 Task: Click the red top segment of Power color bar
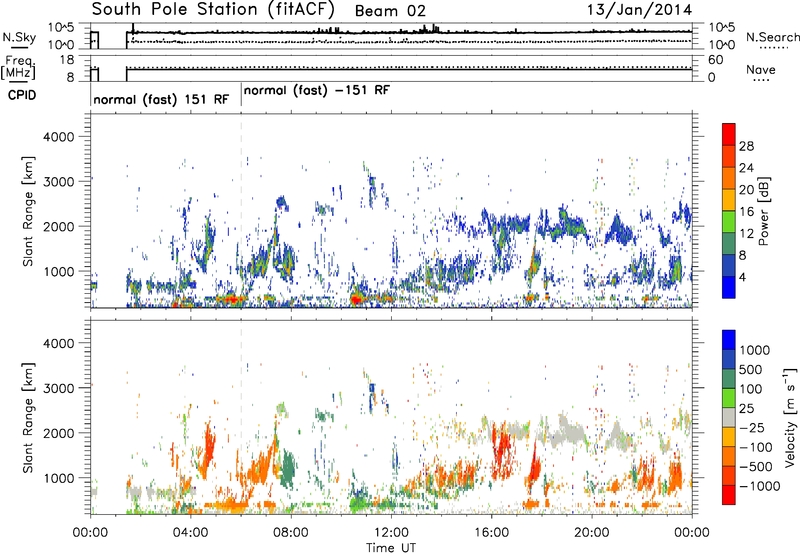[x=729, y=134]
